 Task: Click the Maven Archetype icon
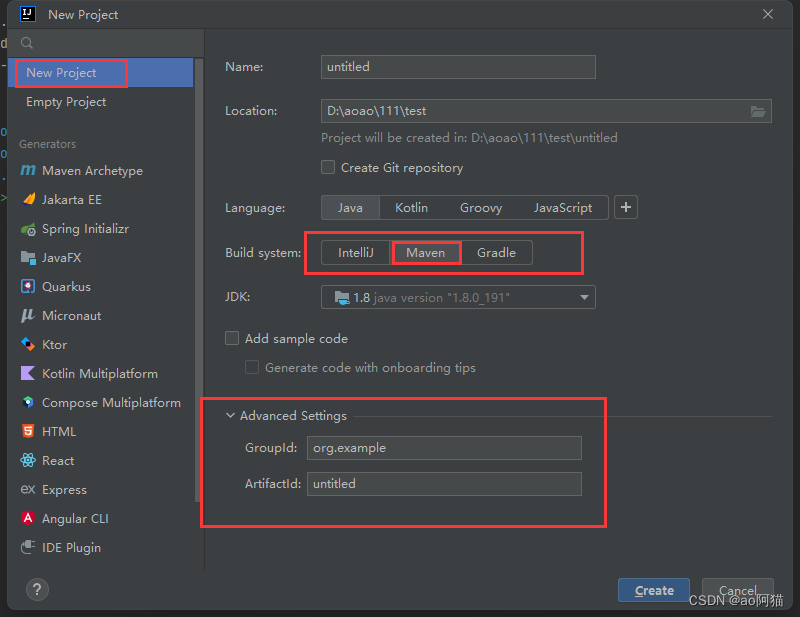pyautogui.click(x=28, y=170)
